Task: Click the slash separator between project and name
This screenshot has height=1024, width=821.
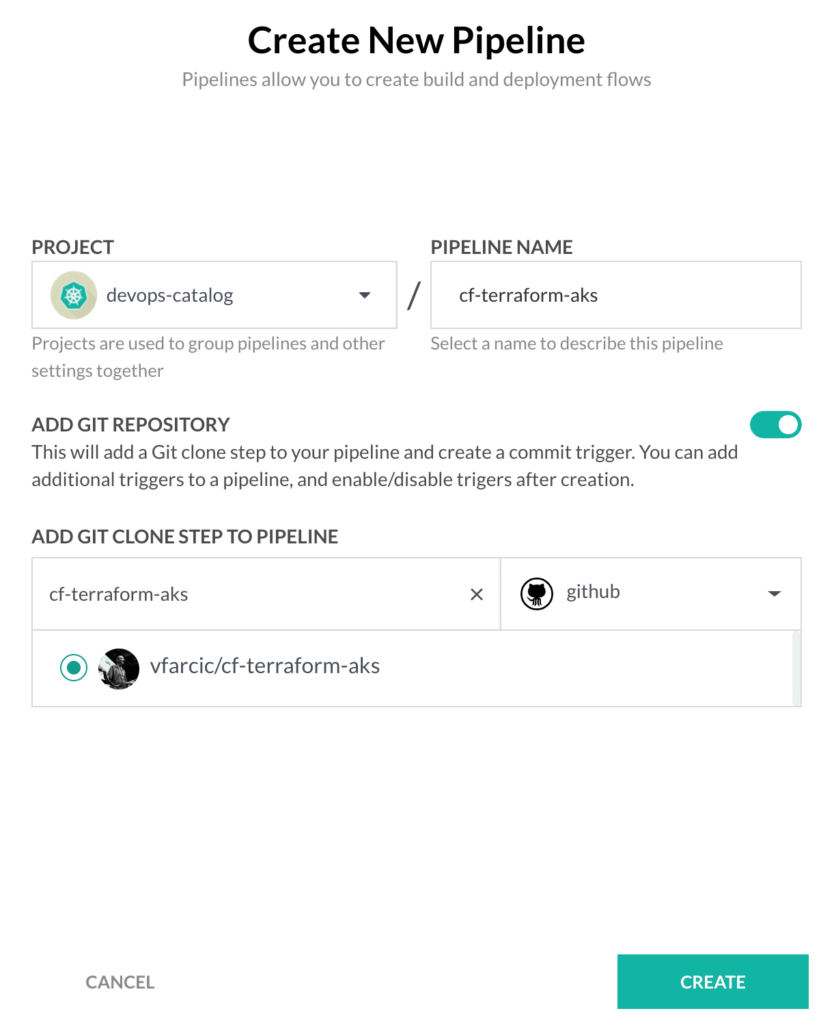Action: click(413, 296)
